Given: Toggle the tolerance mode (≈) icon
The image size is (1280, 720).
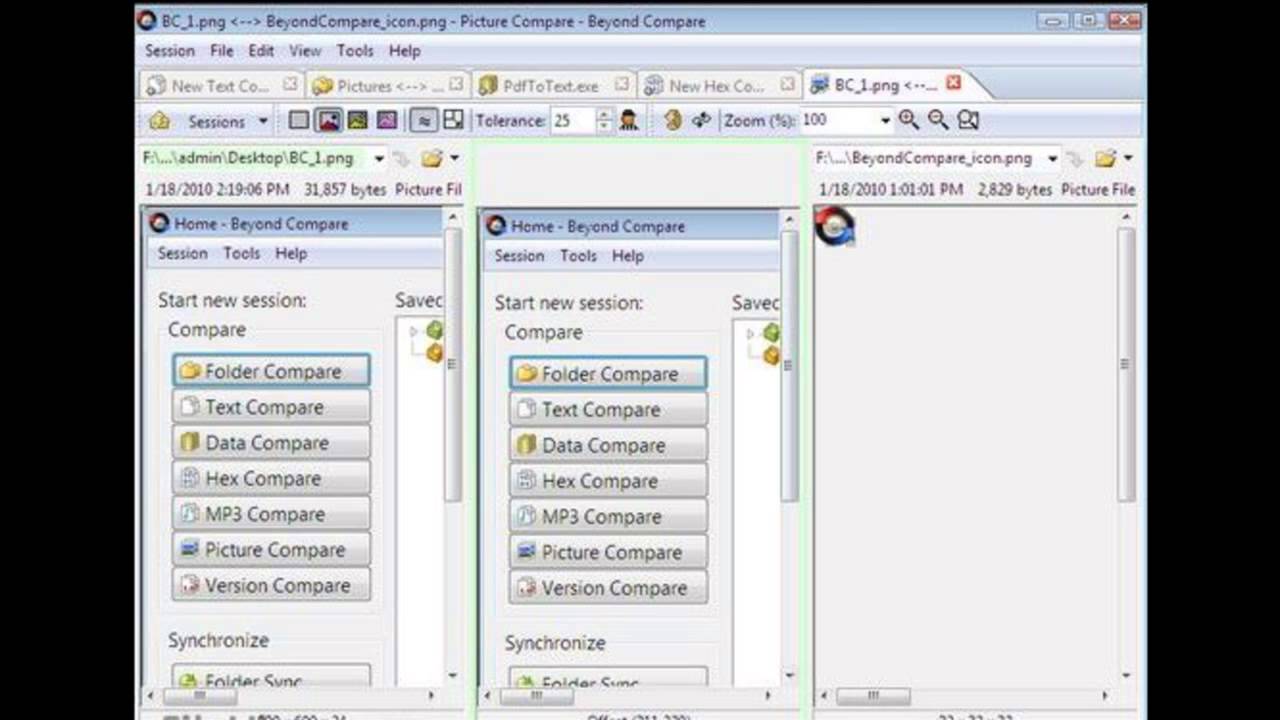Looking at the screenshot, I should [425, 120].
